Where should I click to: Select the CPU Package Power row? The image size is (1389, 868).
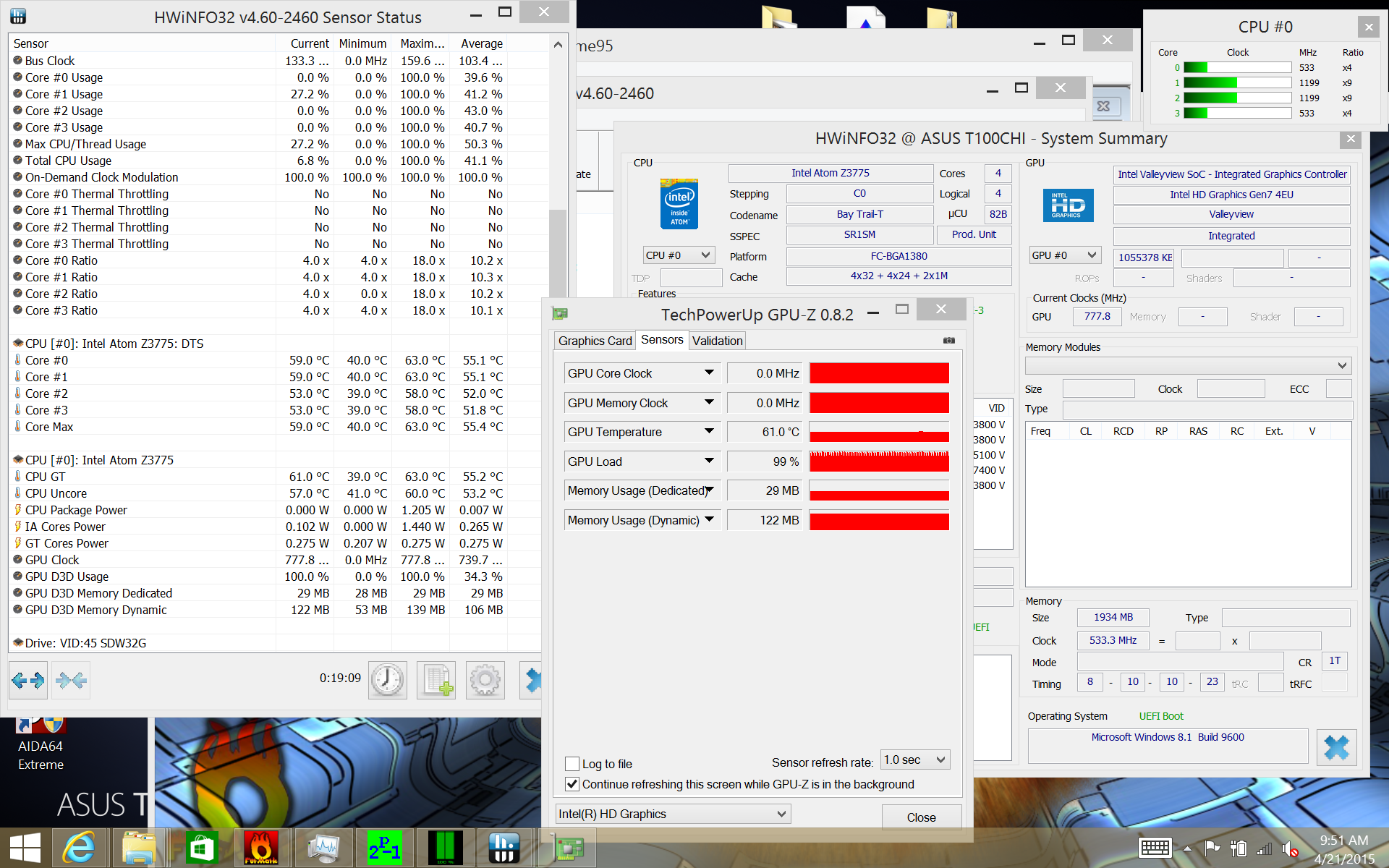point(275,510)
